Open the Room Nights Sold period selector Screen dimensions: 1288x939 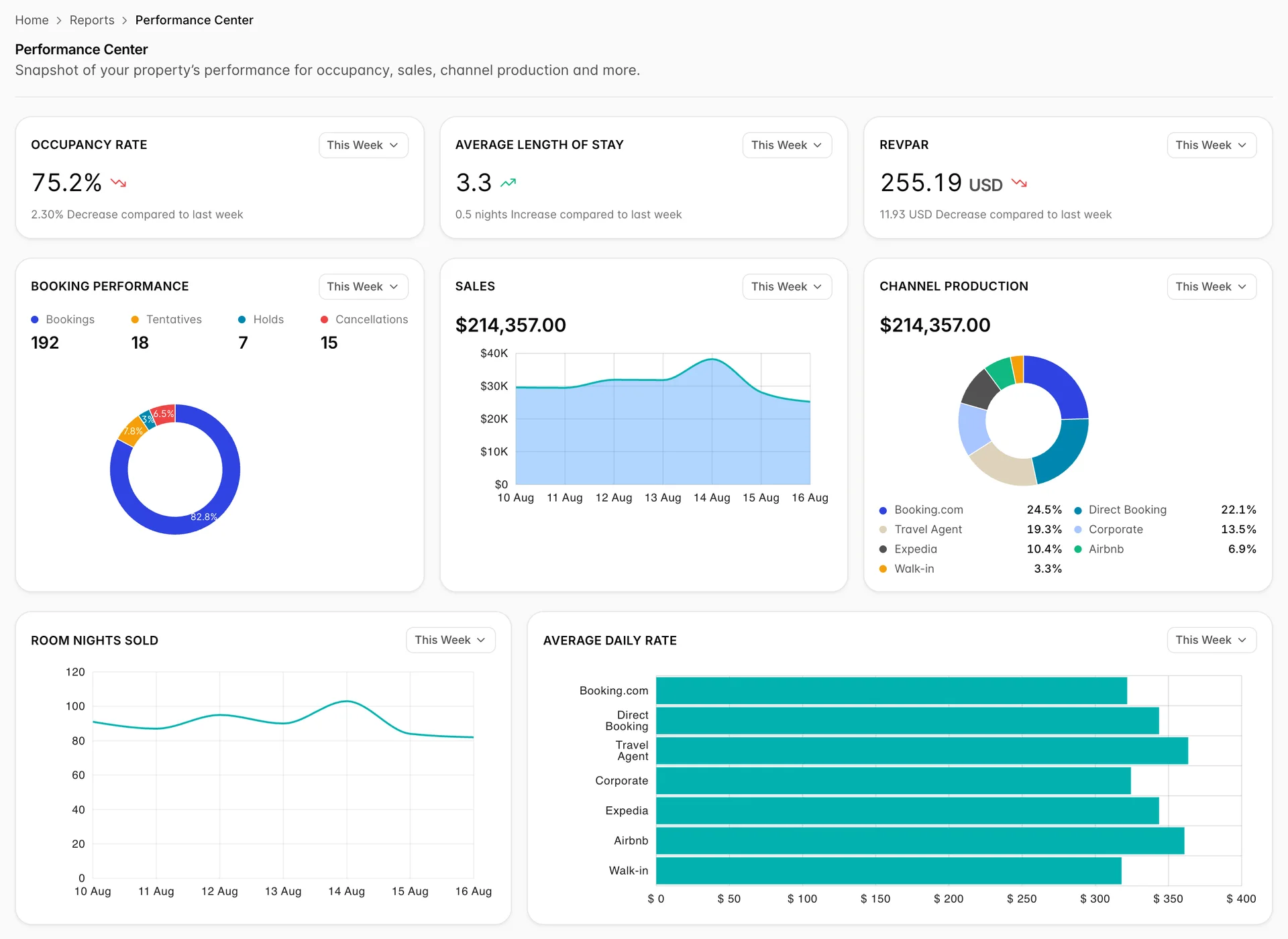(x=451, y=641)
